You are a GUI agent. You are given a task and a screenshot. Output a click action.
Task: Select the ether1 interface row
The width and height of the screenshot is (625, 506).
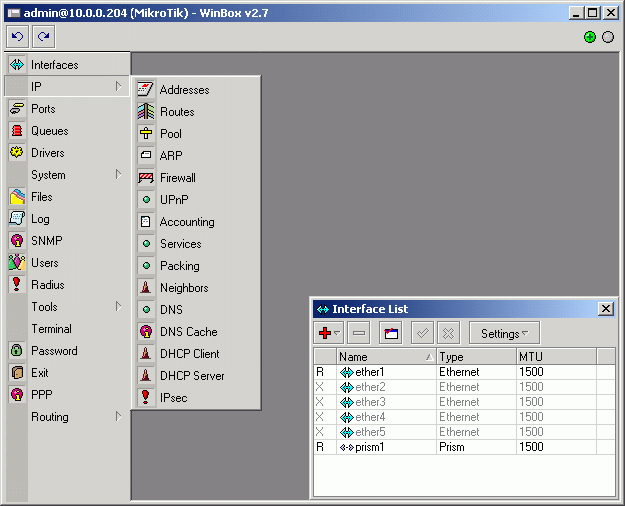click(464, 372)
